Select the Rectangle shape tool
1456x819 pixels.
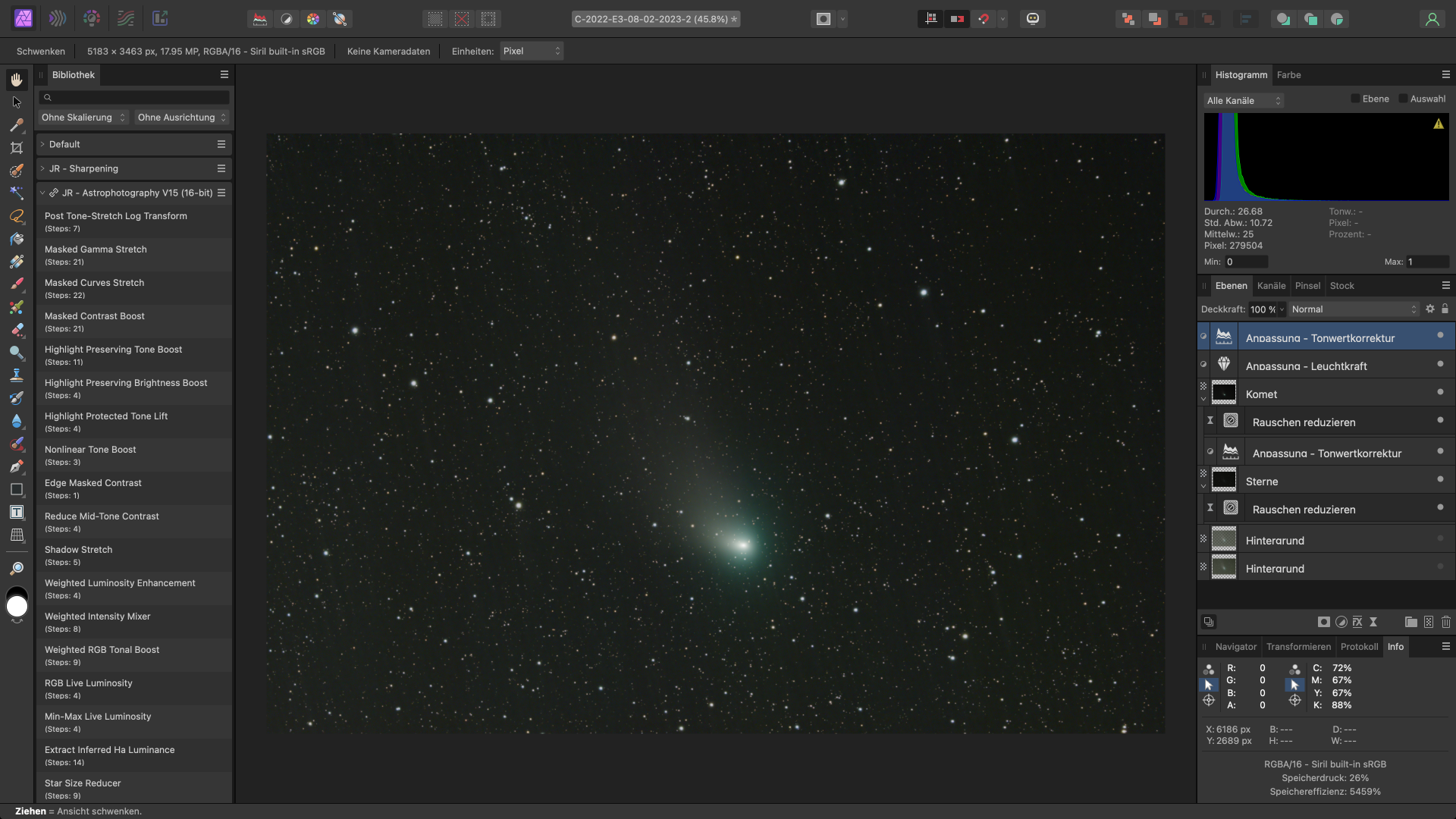tap(17, 489)
